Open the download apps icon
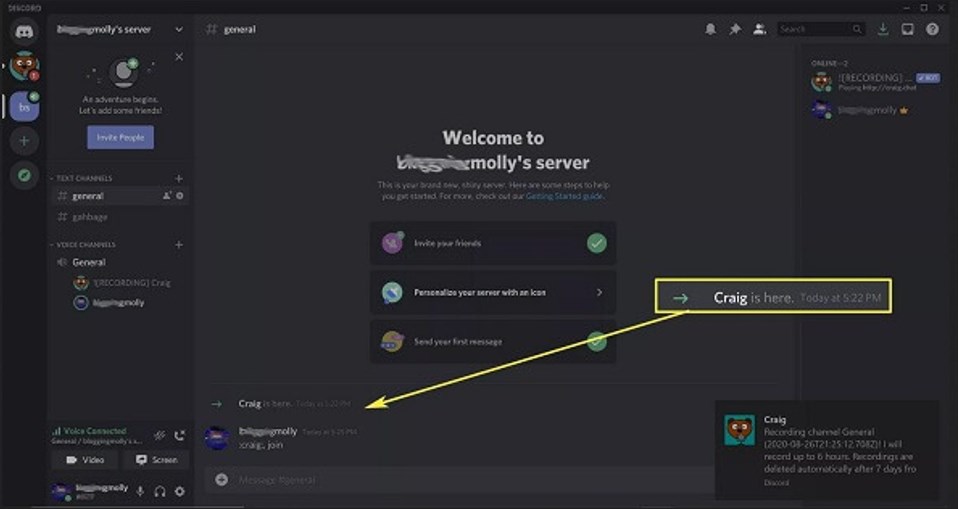 (883, 29)
